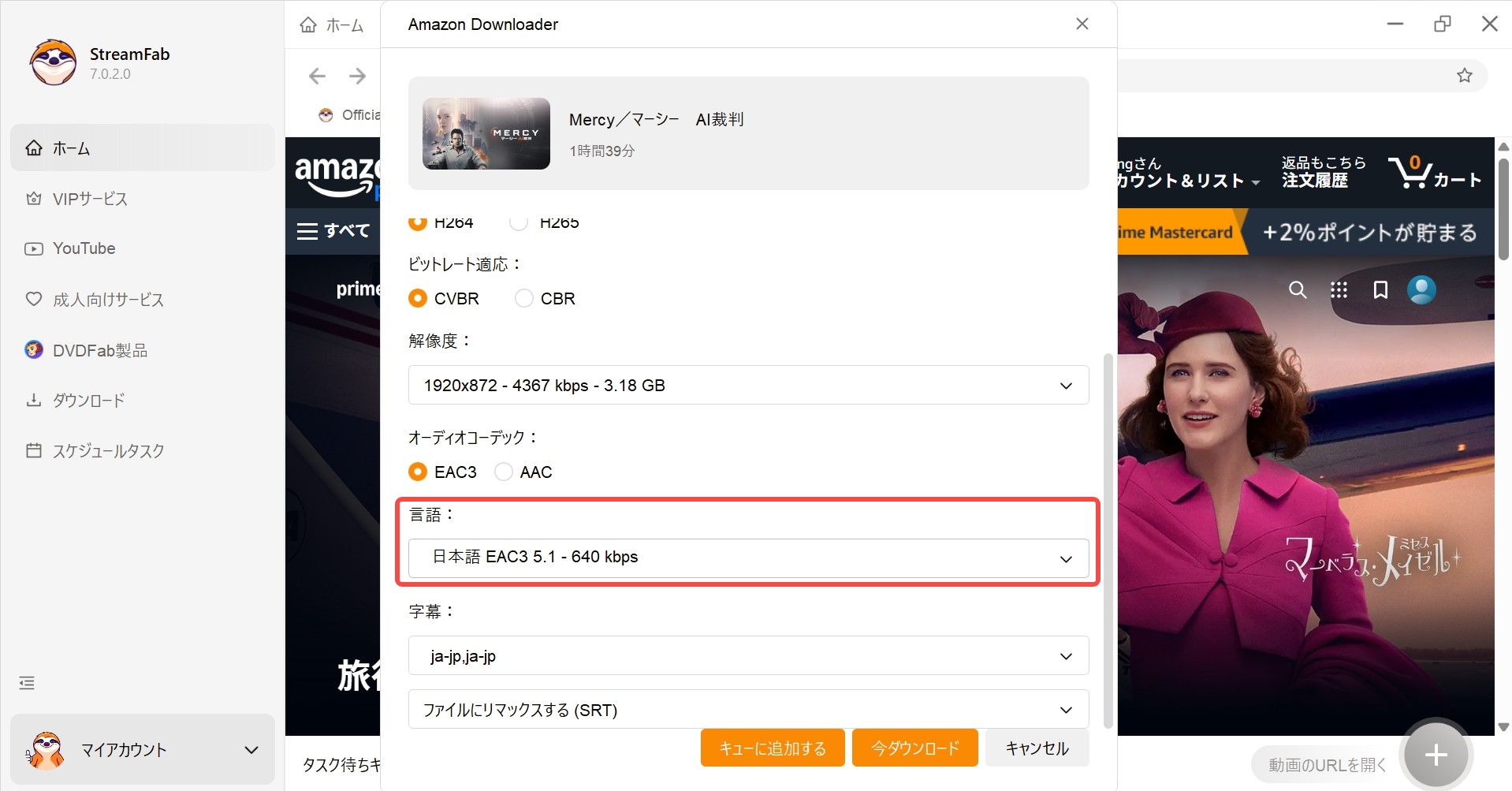This screenshot has width=1512, height=791.
Task: Open the subtitle format dropdown (SRT)
Action: coord(748,709)
